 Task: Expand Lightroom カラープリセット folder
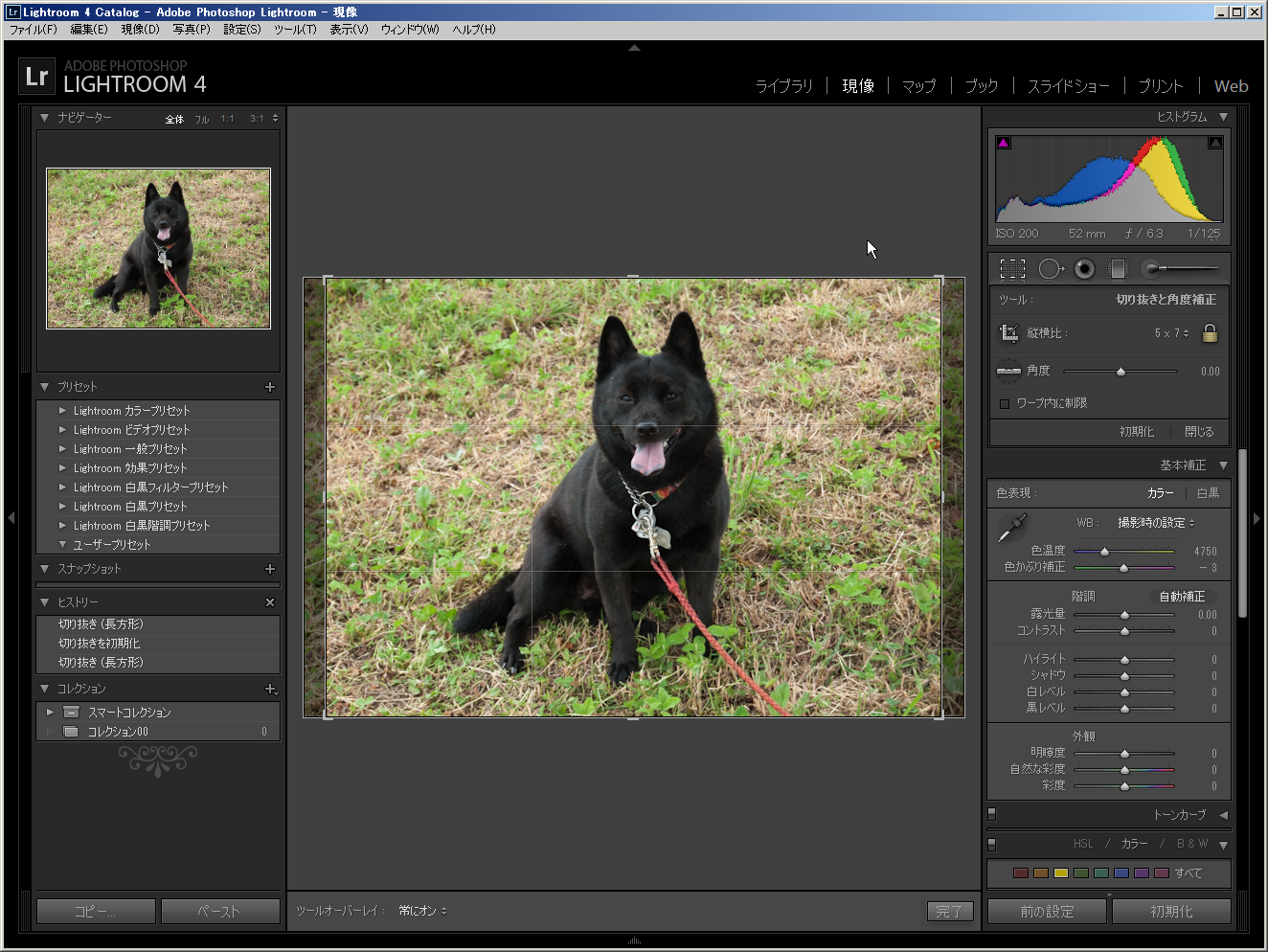63,411
